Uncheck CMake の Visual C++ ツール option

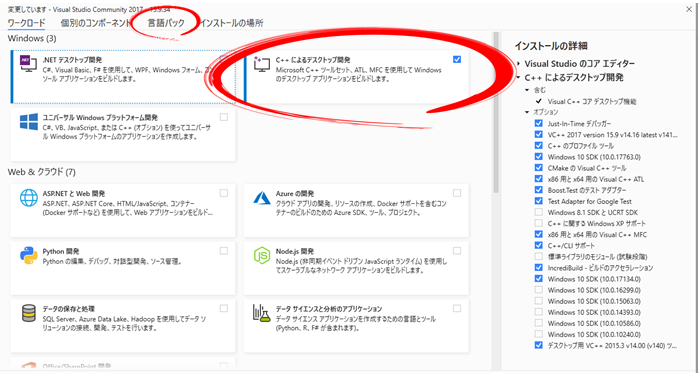pos(539,168)
